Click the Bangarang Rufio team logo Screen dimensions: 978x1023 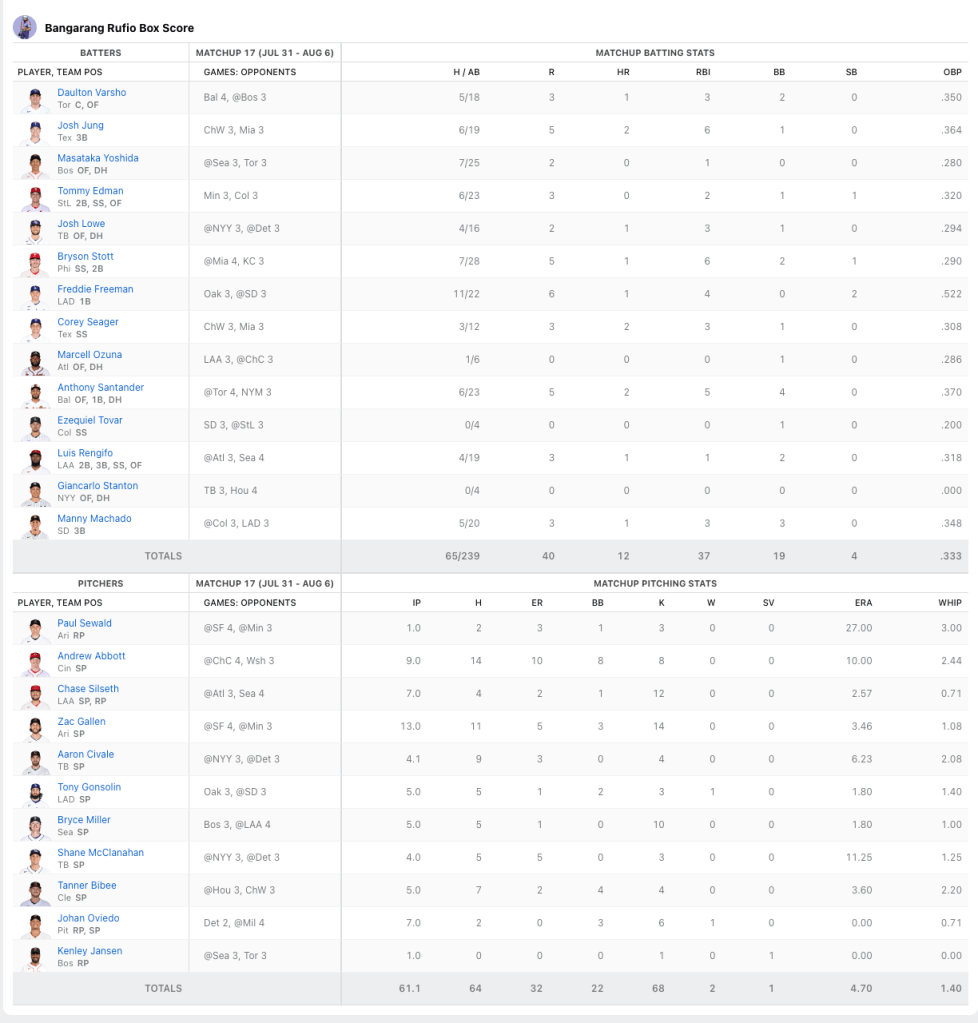25,27
